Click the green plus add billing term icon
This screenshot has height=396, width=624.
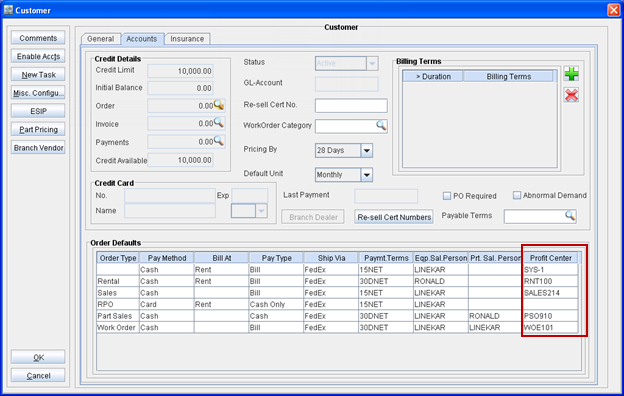pos(571,74)
